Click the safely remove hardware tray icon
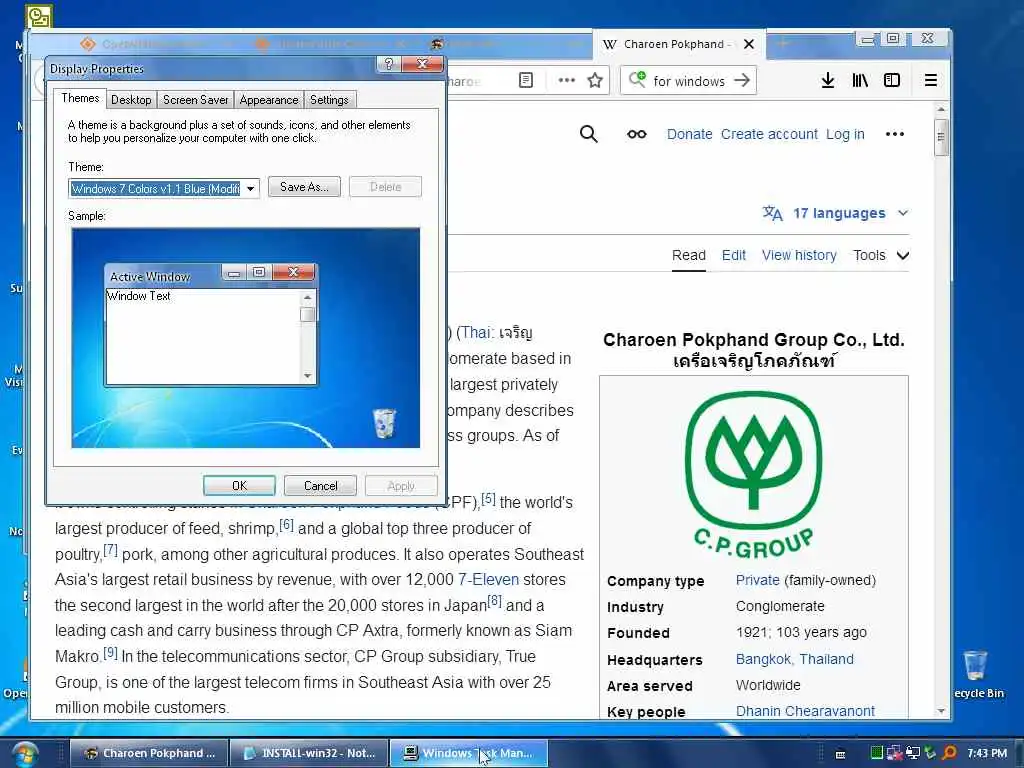1024x768 pixels. [x=931, y=753]
